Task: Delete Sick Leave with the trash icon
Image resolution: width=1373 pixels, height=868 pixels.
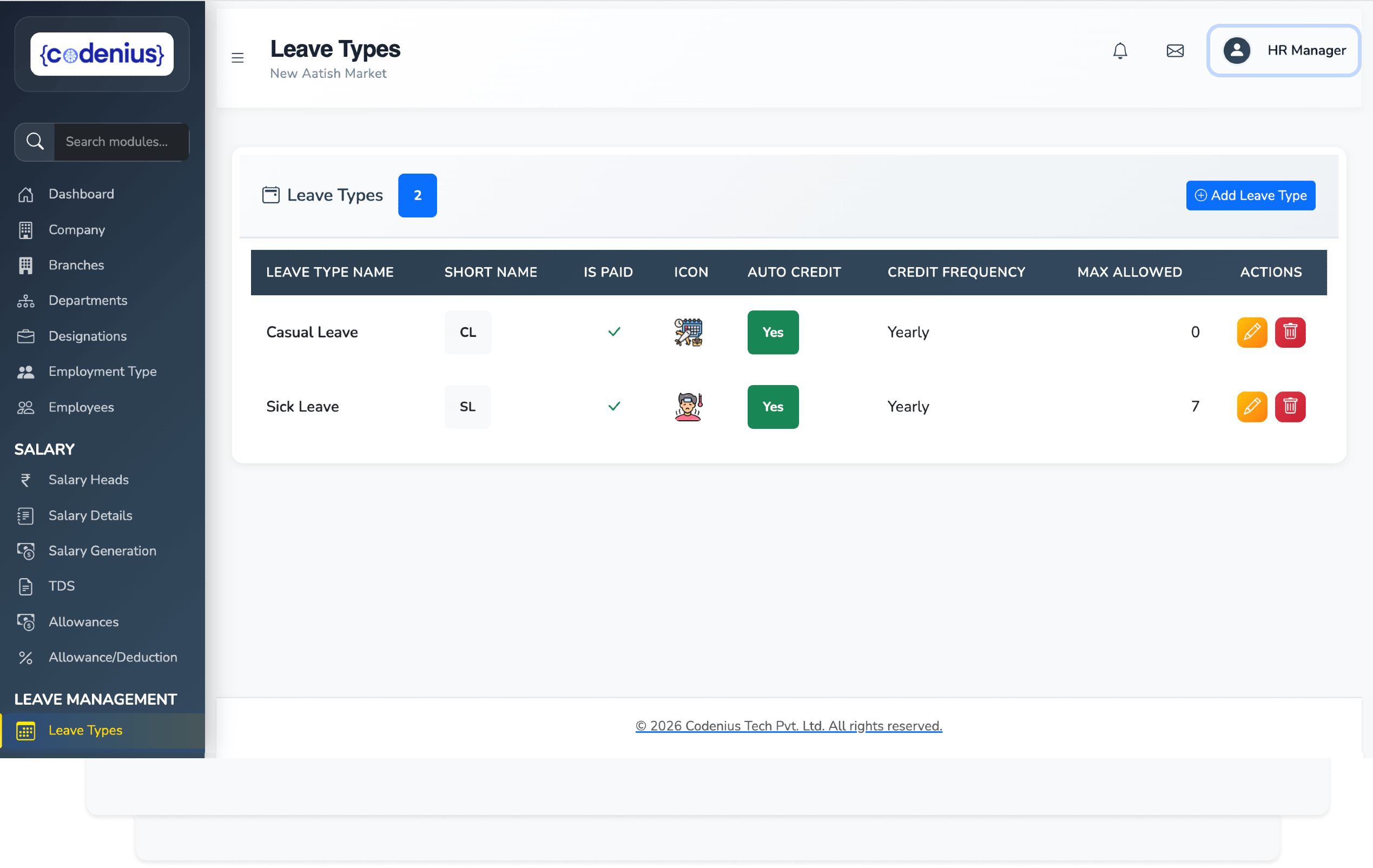Action: click(x=1291, y=407)
